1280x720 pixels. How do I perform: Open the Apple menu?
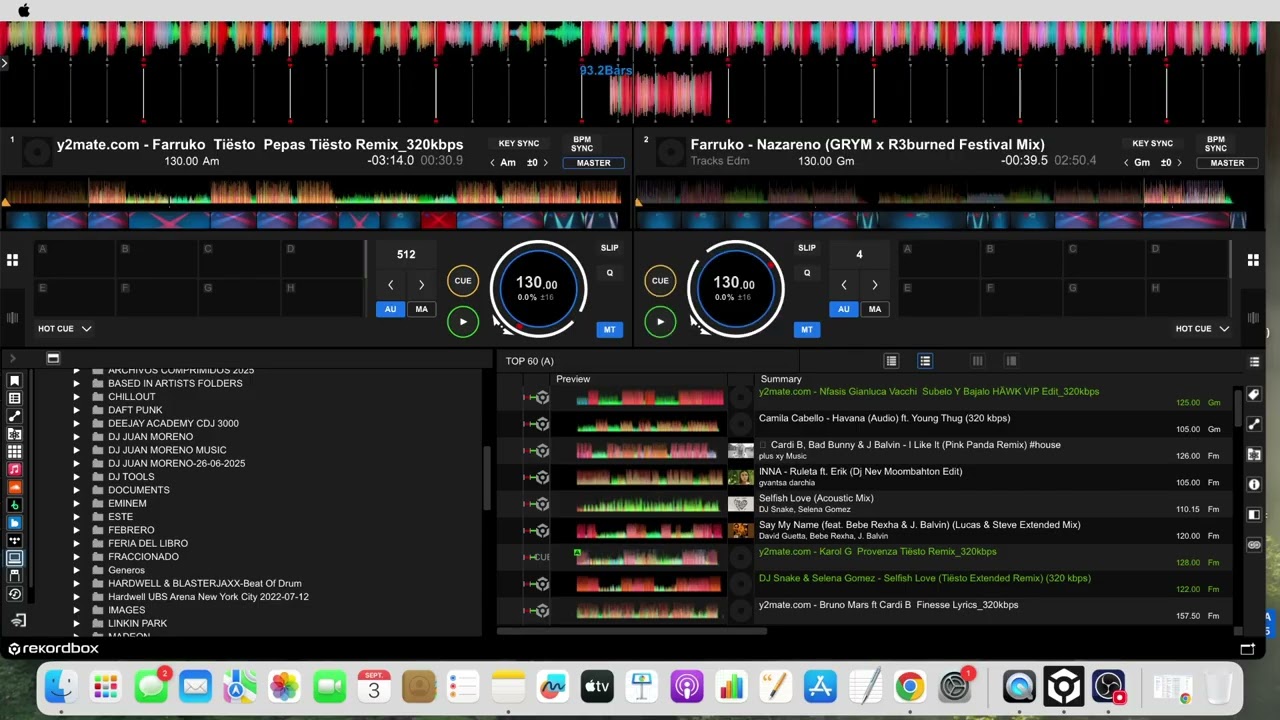24,10
